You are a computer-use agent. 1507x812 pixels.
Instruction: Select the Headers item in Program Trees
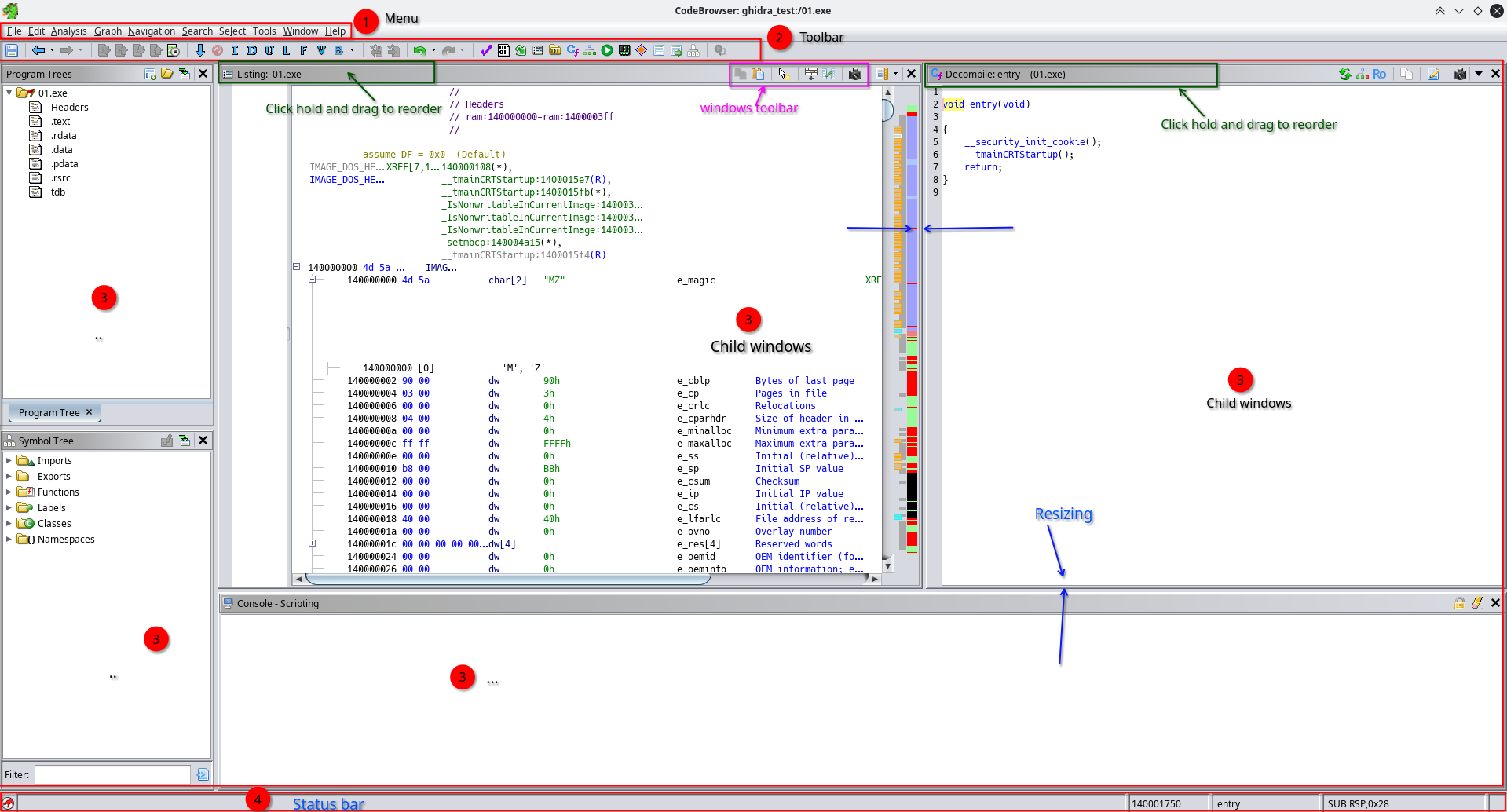[x=69, y=107]
